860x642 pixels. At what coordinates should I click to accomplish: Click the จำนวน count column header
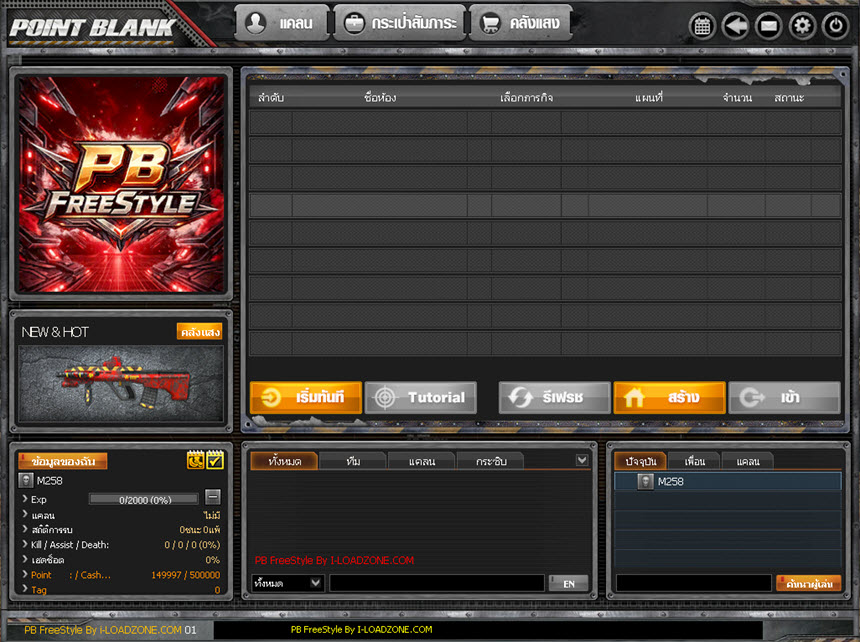point(737,98)
